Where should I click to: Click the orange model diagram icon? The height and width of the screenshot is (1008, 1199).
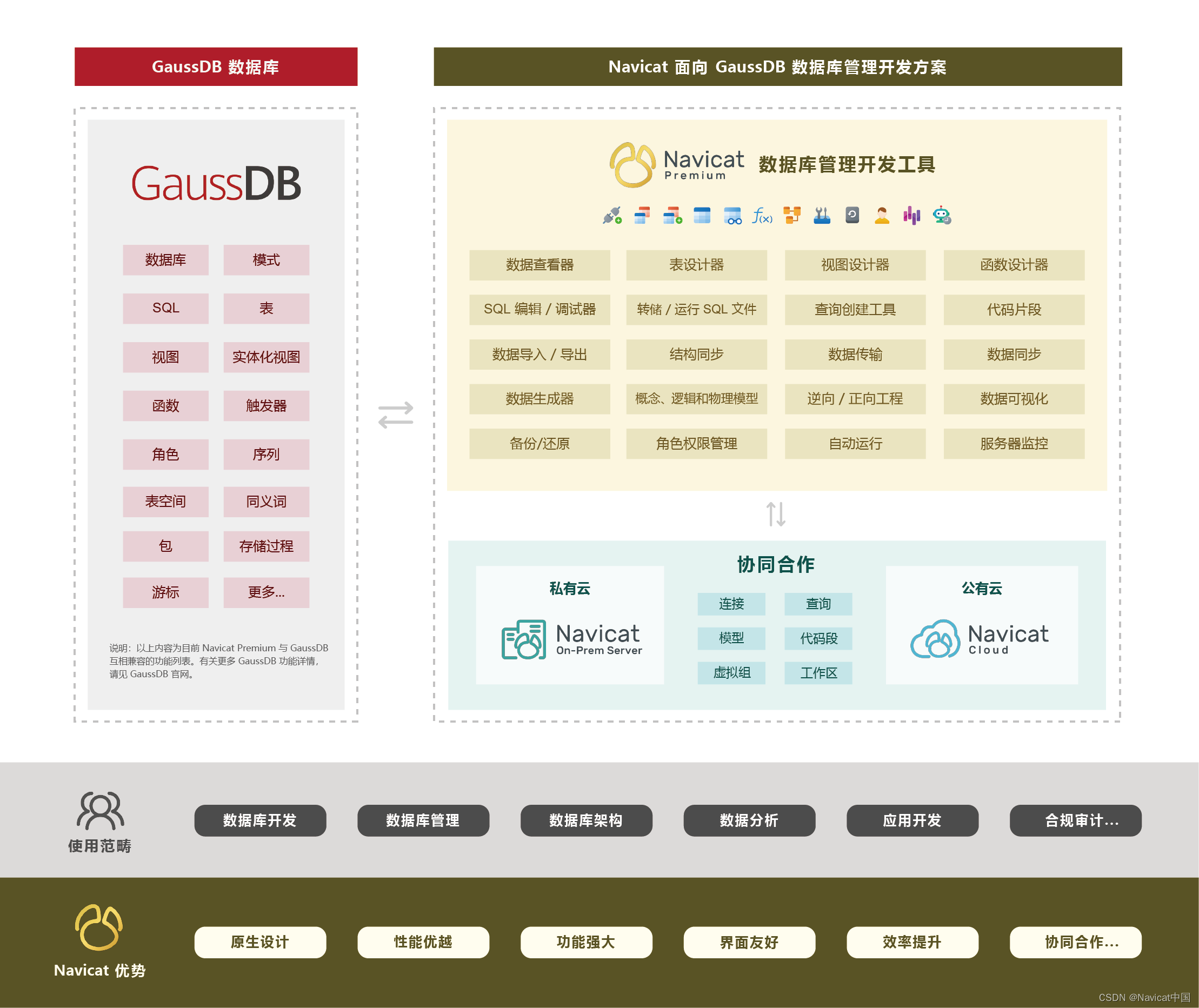click(791, 216)
